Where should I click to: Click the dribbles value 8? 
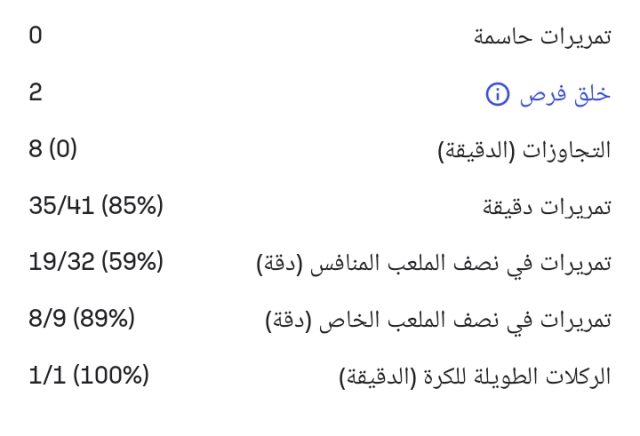point(36,150)
